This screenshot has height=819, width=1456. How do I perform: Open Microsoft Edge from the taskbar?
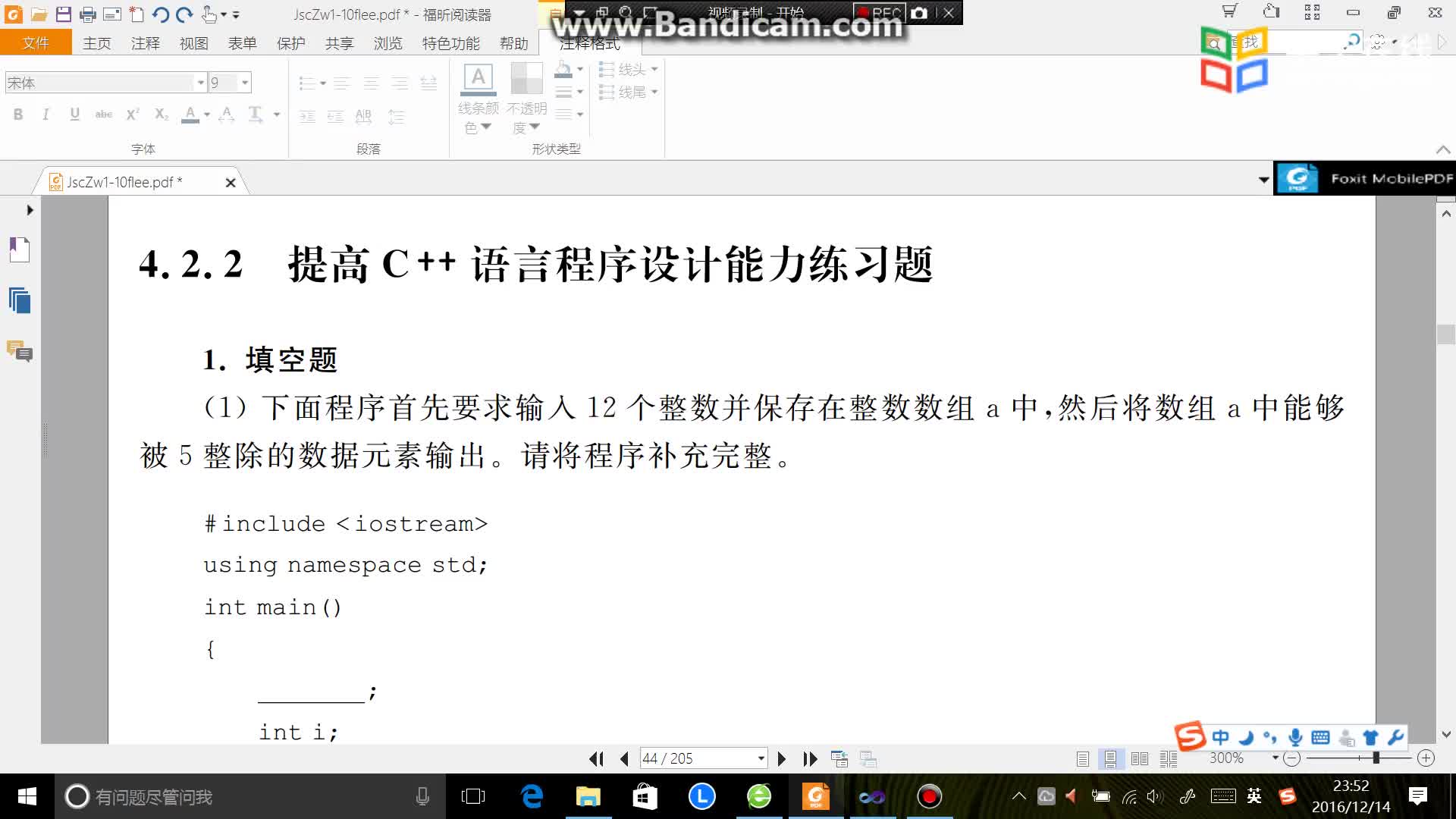click(532, 796)
